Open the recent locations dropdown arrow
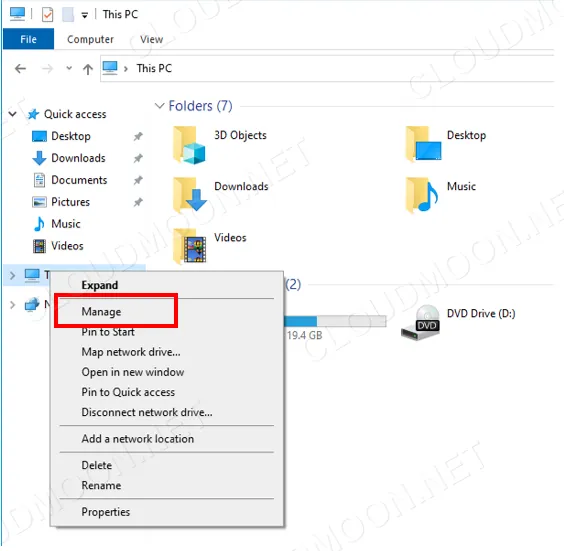The height and width of the screenshot is (551, 564). (x=69, y=68)
